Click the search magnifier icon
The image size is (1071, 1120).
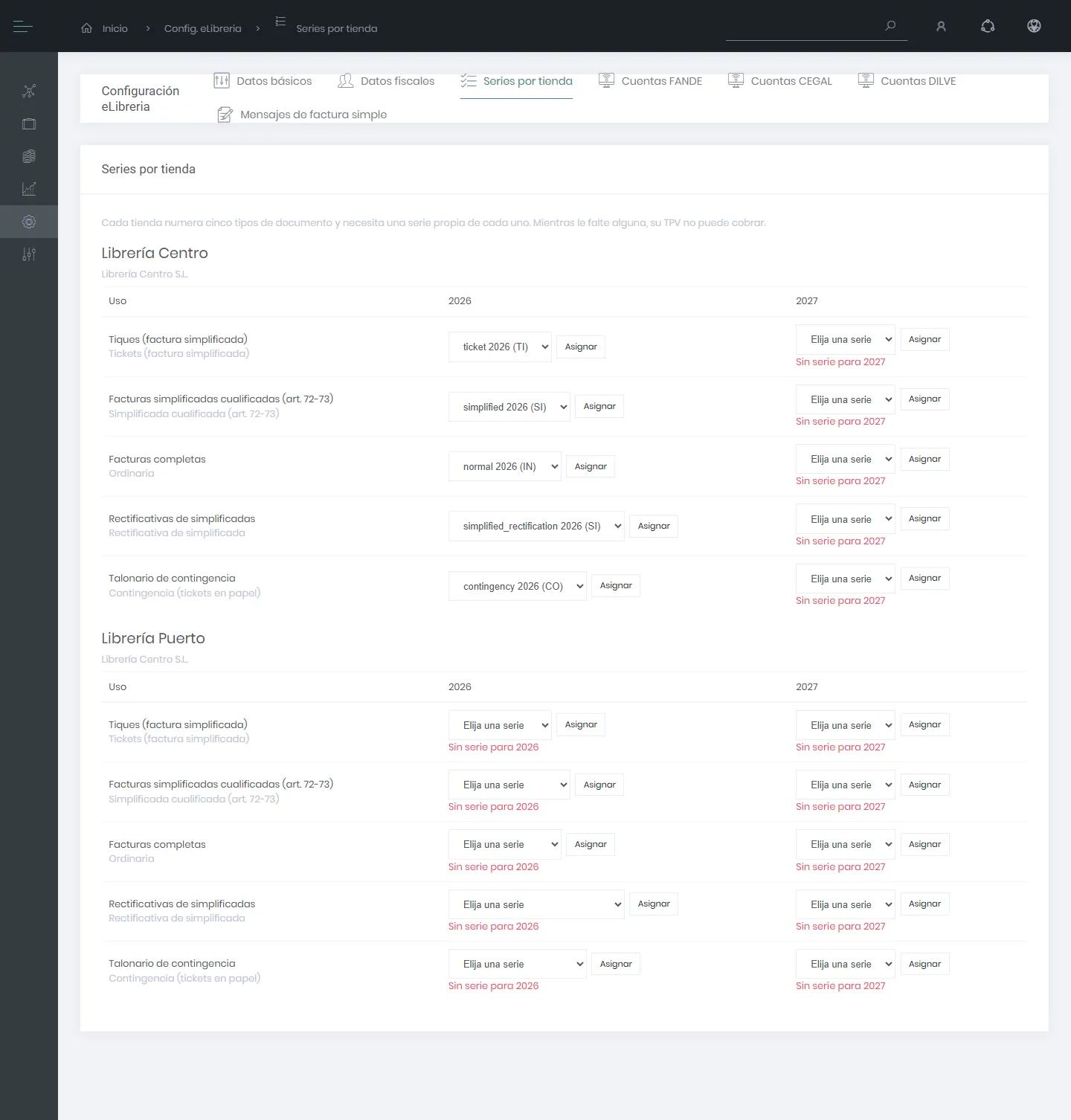pos(890,26)
